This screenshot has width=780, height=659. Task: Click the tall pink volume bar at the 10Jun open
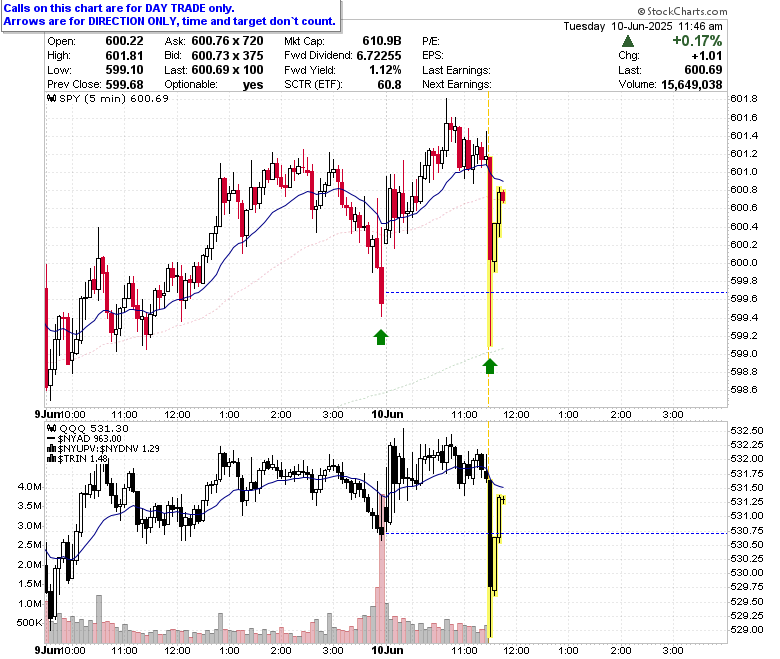click(x=382, y=567)
